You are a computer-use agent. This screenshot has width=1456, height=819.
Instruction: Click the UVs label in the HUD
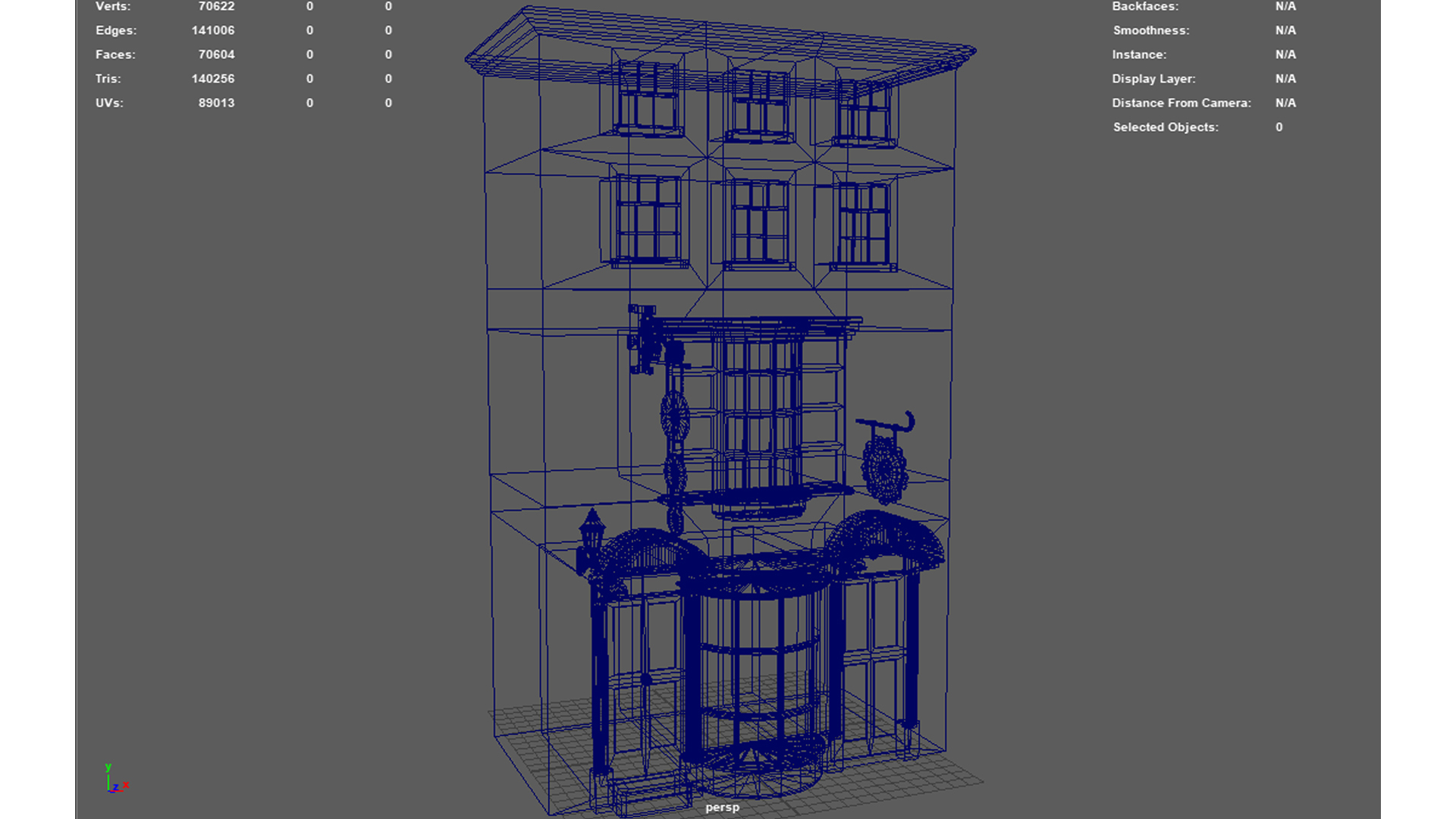pos(109,103)
